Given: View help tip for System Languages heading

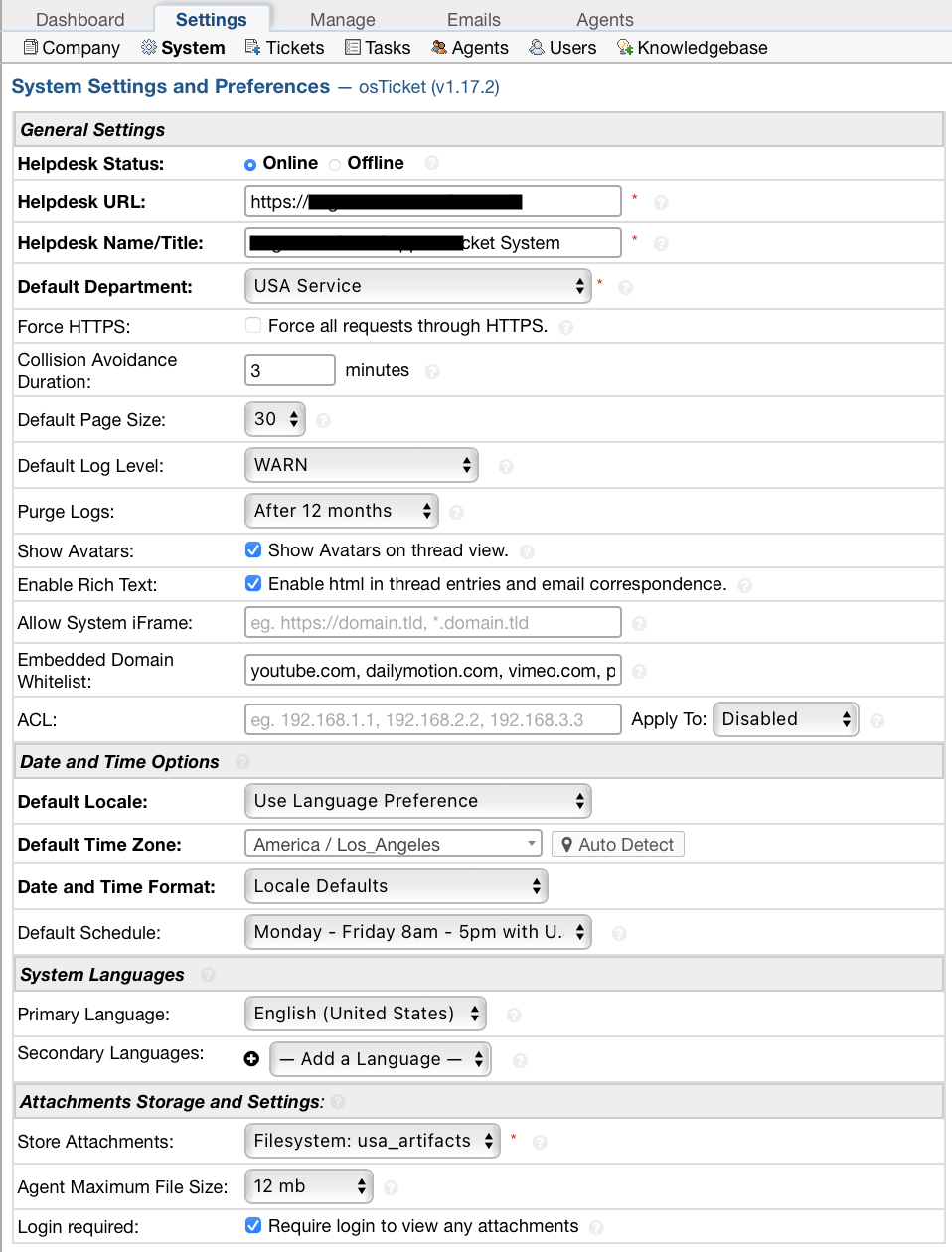Looking at the screenshot, I should (208, 975).
